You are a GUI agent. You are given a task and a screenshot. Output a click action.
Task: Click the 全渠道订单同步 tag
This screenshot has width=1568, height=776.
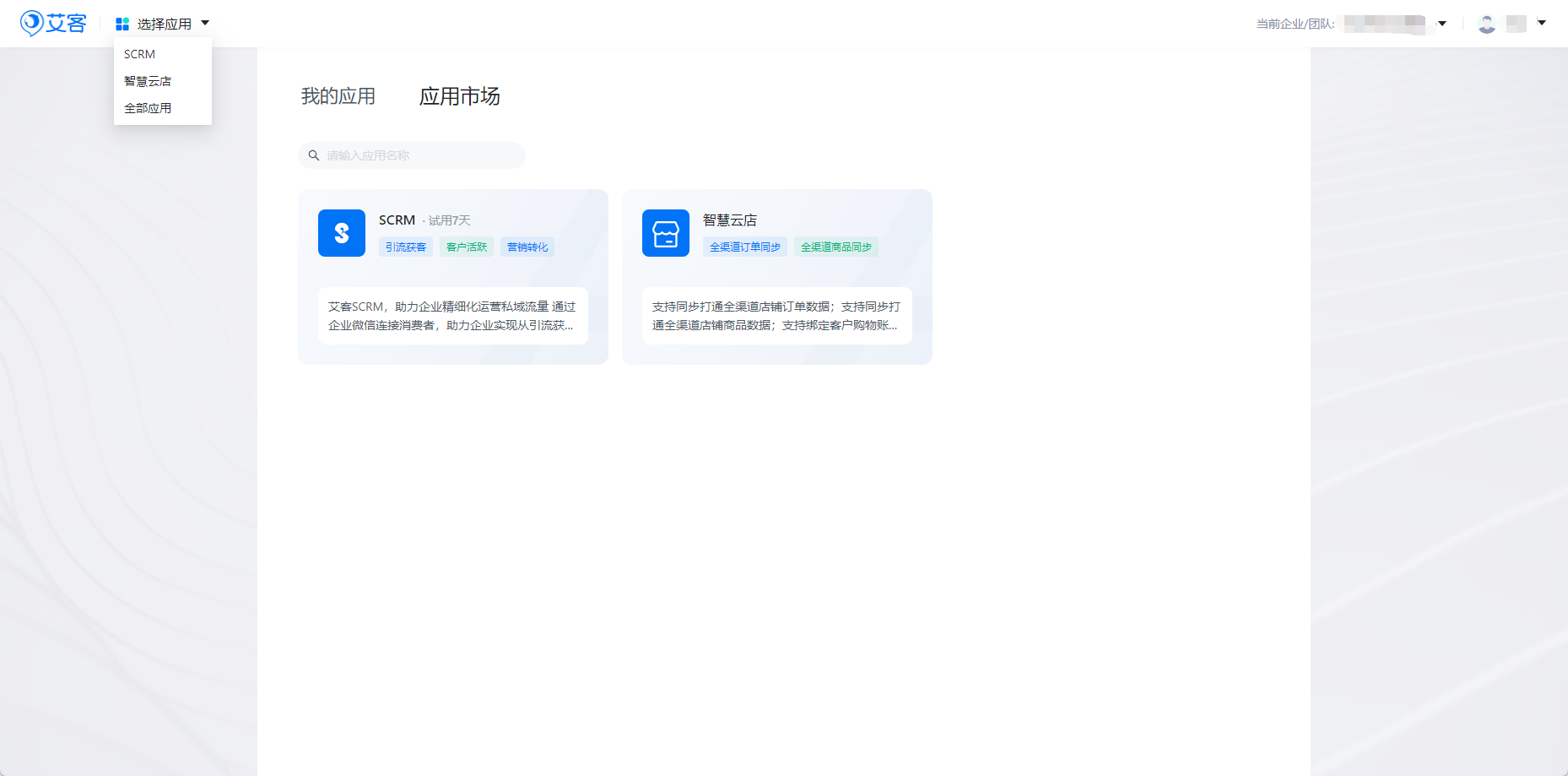point(745,247)
